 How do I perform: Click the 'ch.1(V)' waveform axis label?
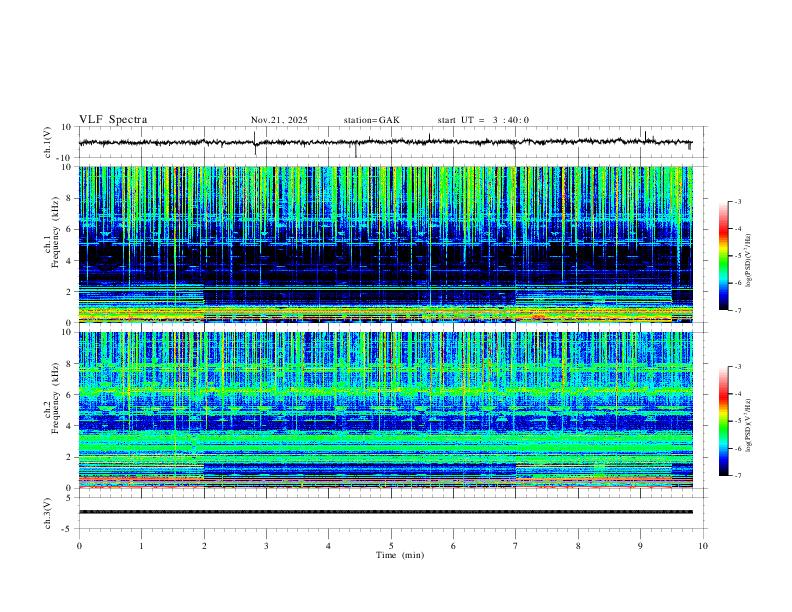pos(48,142)
